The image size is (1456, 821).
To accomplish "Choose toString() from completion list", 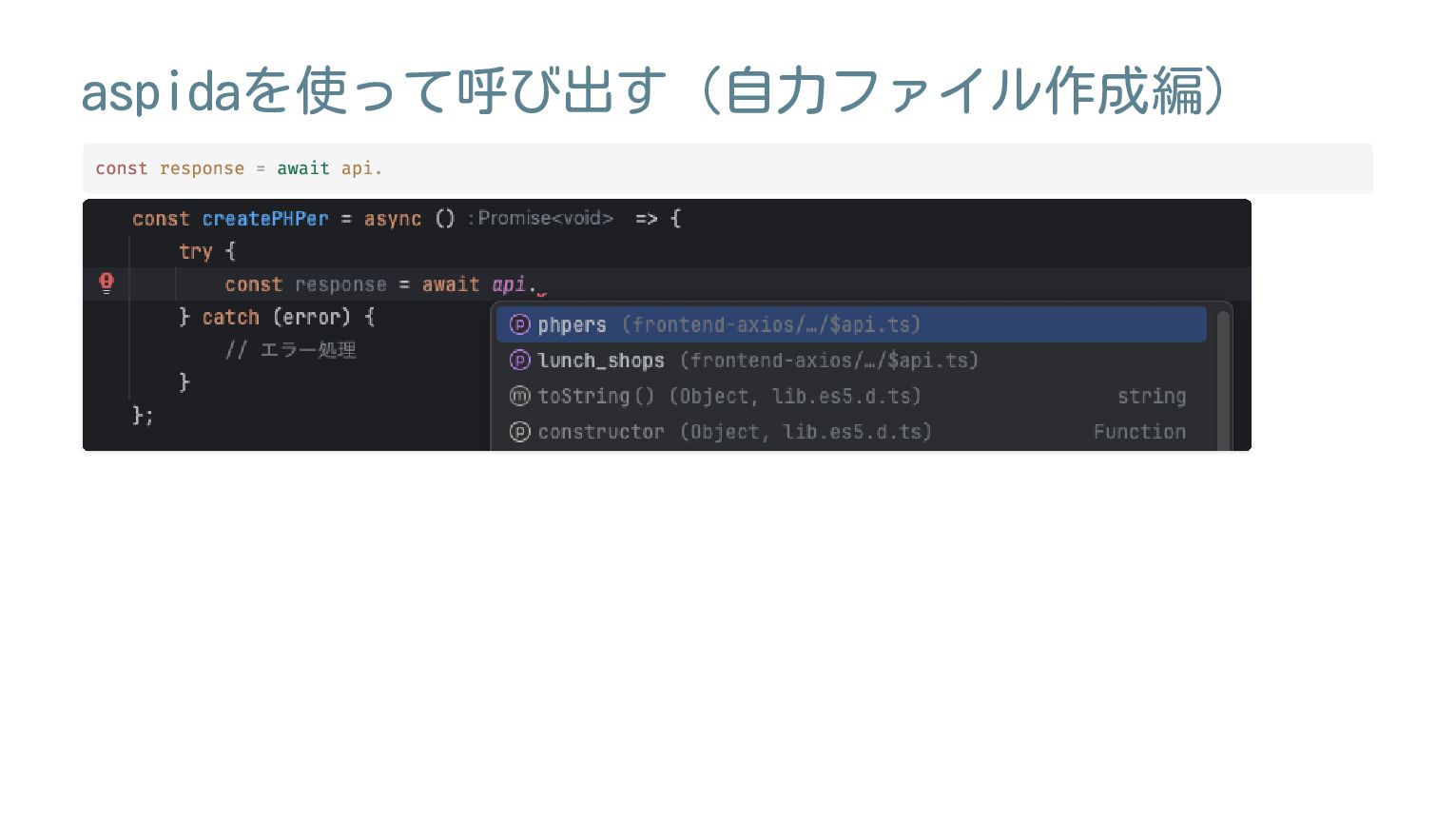I will pos(851,396).
